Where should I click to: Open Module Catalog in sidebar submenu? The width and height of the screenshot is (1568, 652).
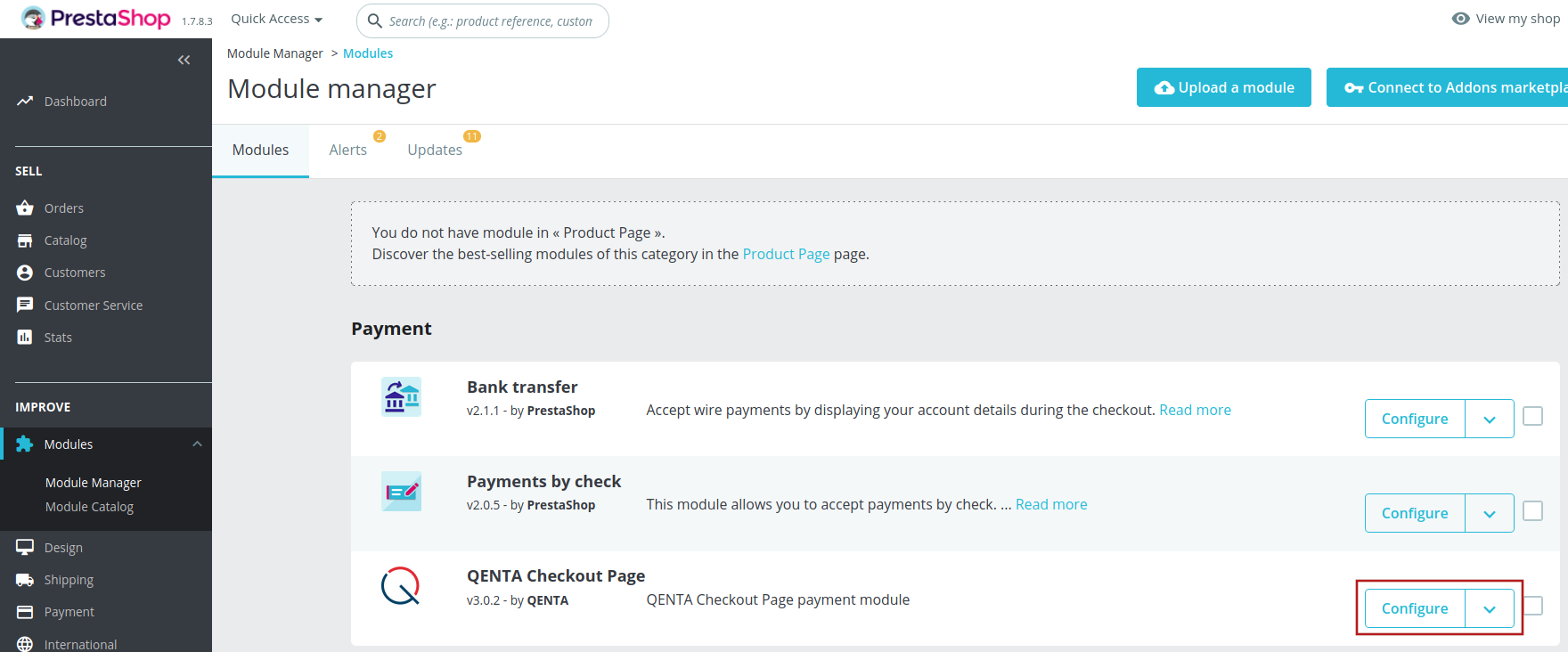[x=89, y=507]
